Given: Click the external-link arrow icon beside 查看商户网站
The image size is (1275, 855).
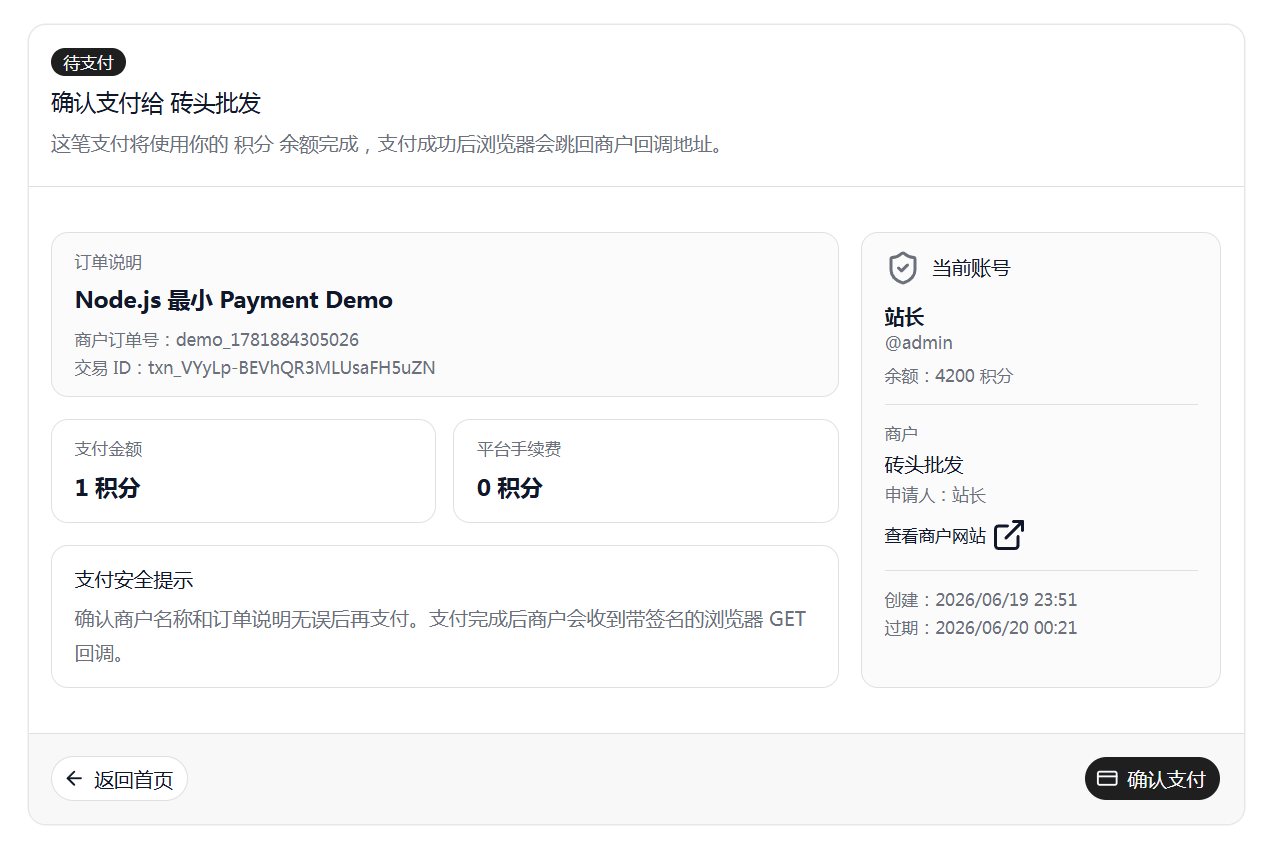Looking at the screenshot, I should pos(1009,535).
